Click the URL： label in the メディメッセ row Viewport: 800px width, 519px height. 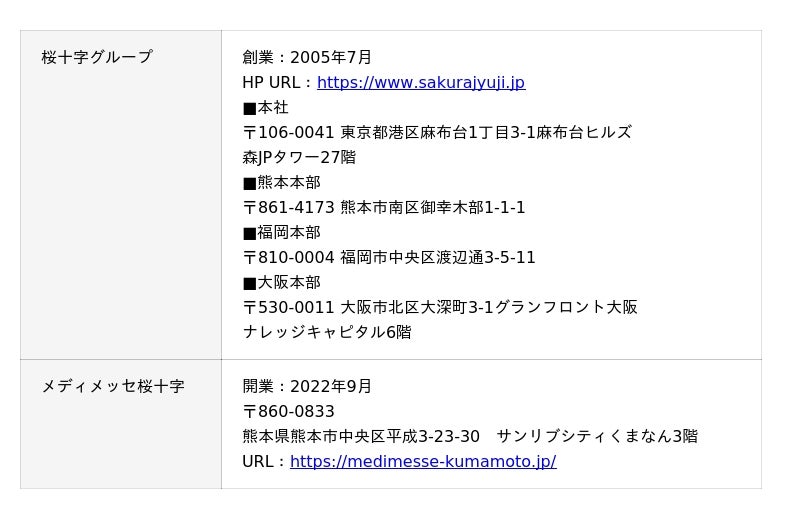tap(263, 462)
